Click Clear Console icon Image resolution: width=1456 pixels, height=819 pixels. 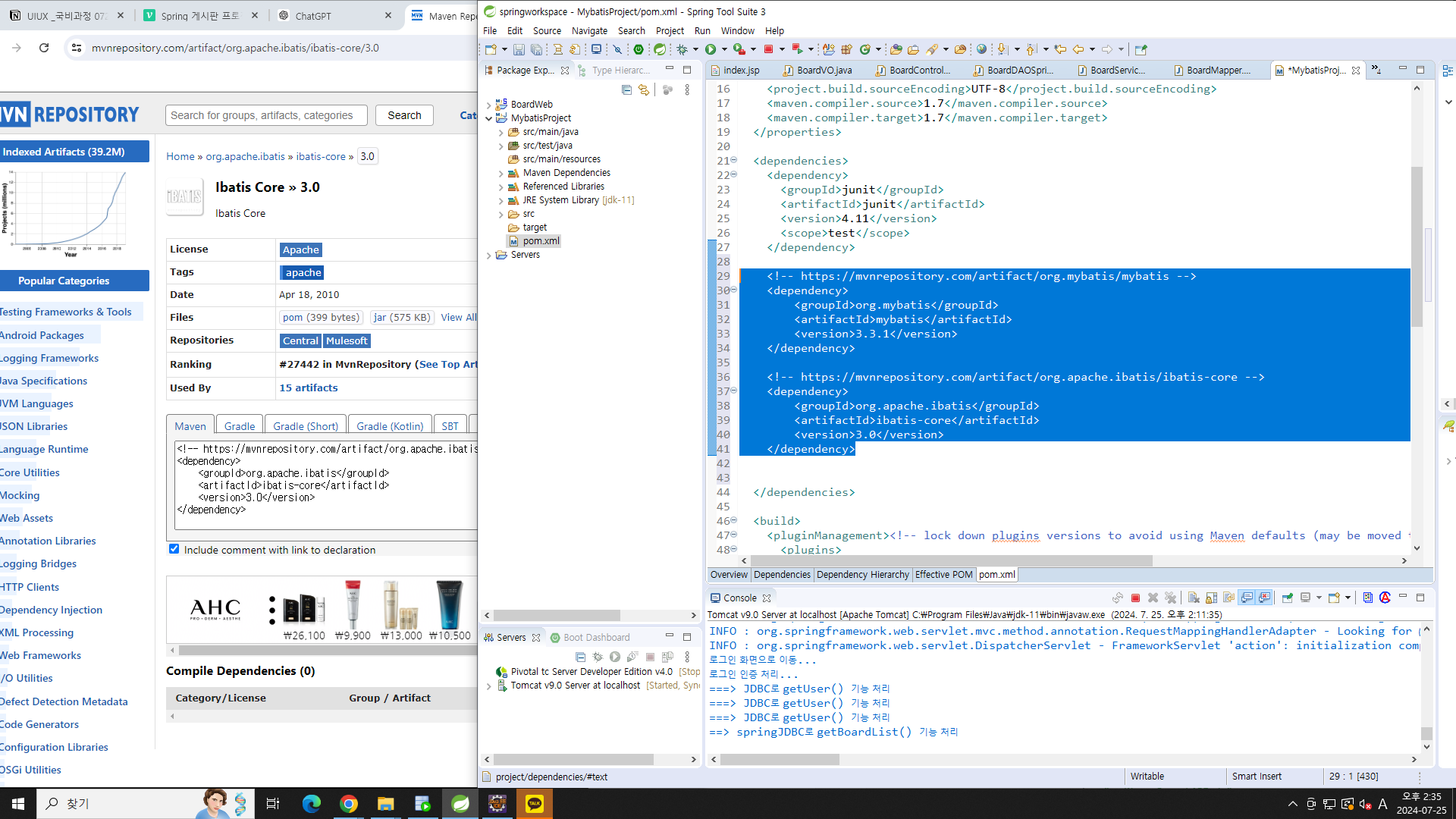pos(1194,598)
